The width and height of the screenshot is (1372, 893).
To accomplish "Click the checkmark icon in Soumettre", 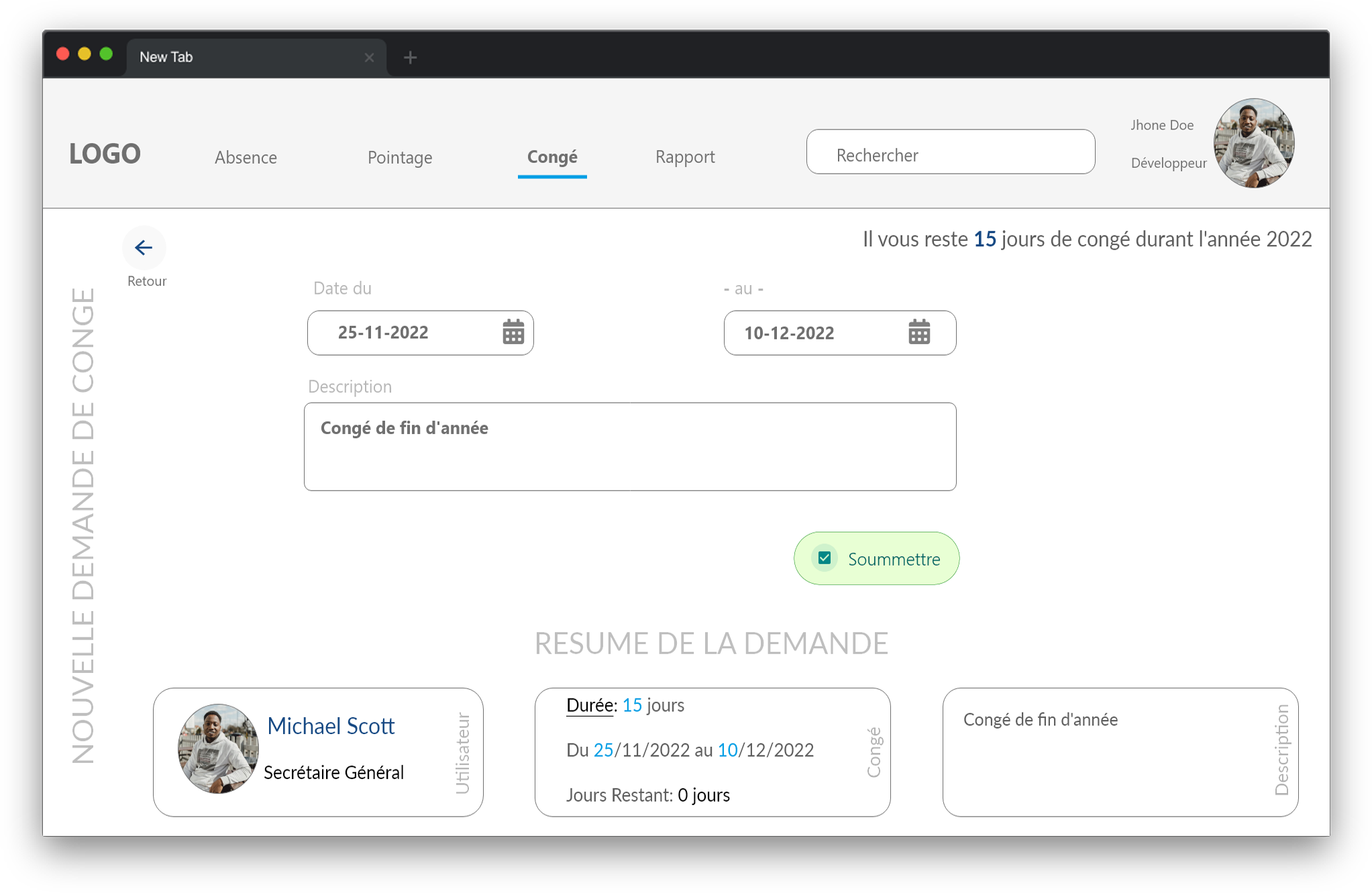I will tap(825, 558).
